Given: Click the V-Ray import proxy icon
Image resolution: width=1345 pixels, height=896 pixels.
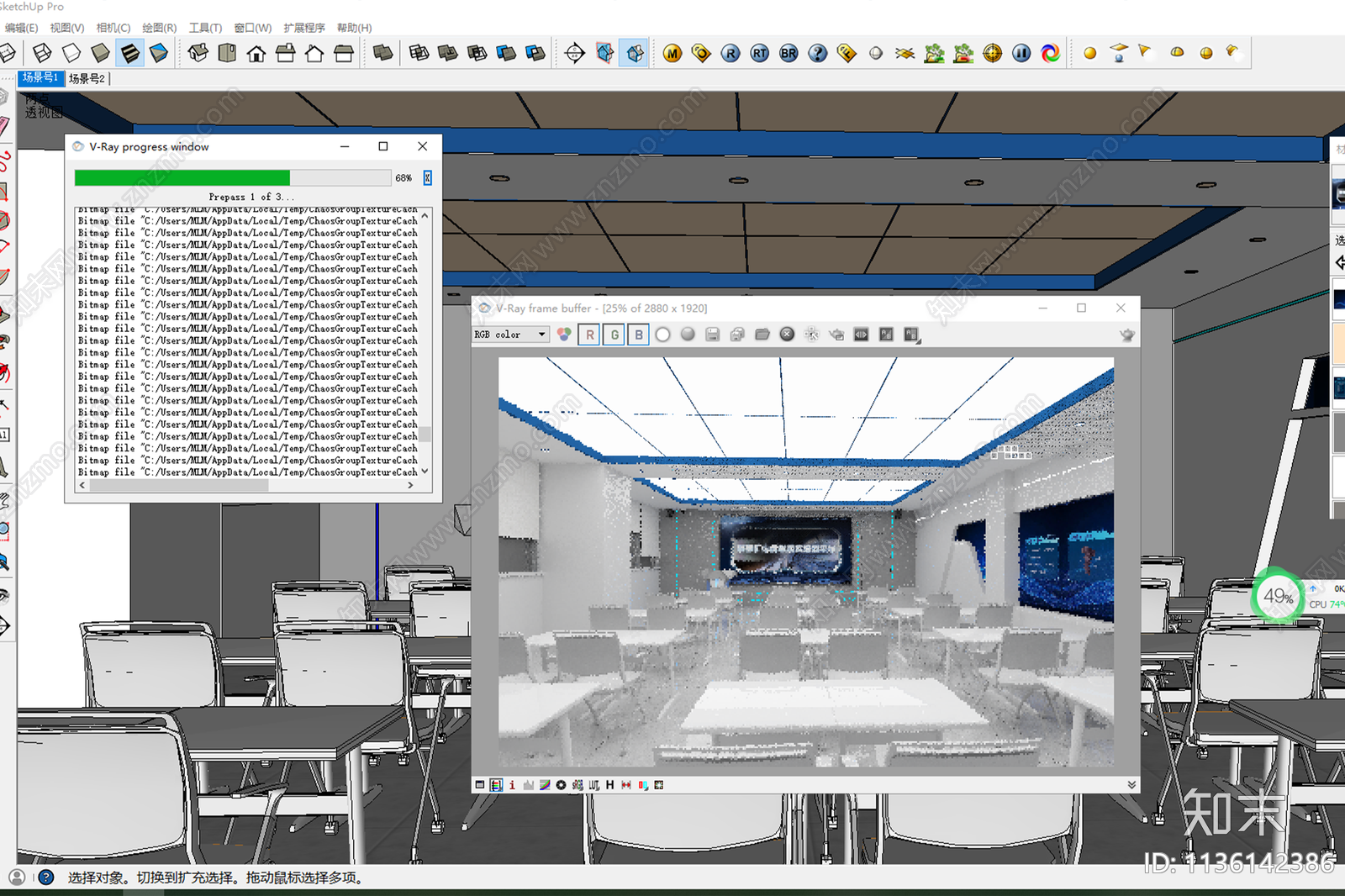Looking at the screenshot, I should click(963, 53).
